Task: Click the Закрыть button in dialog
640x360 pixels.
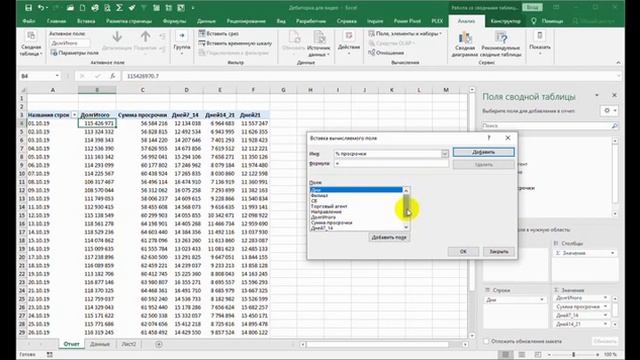Action: [499, 251]
